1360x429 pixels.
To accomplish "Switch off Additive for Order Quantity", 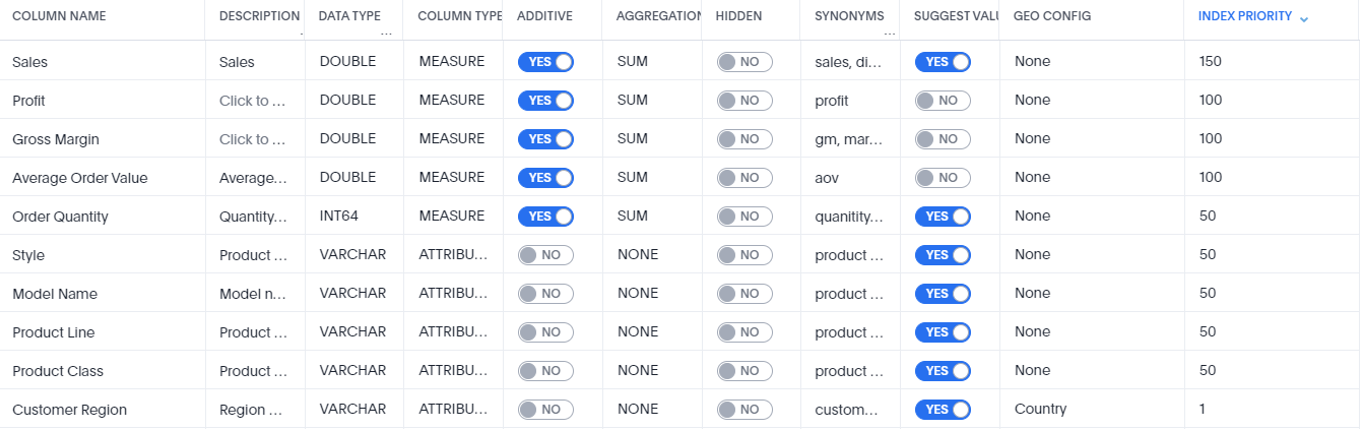I will [x=545, y=217].
